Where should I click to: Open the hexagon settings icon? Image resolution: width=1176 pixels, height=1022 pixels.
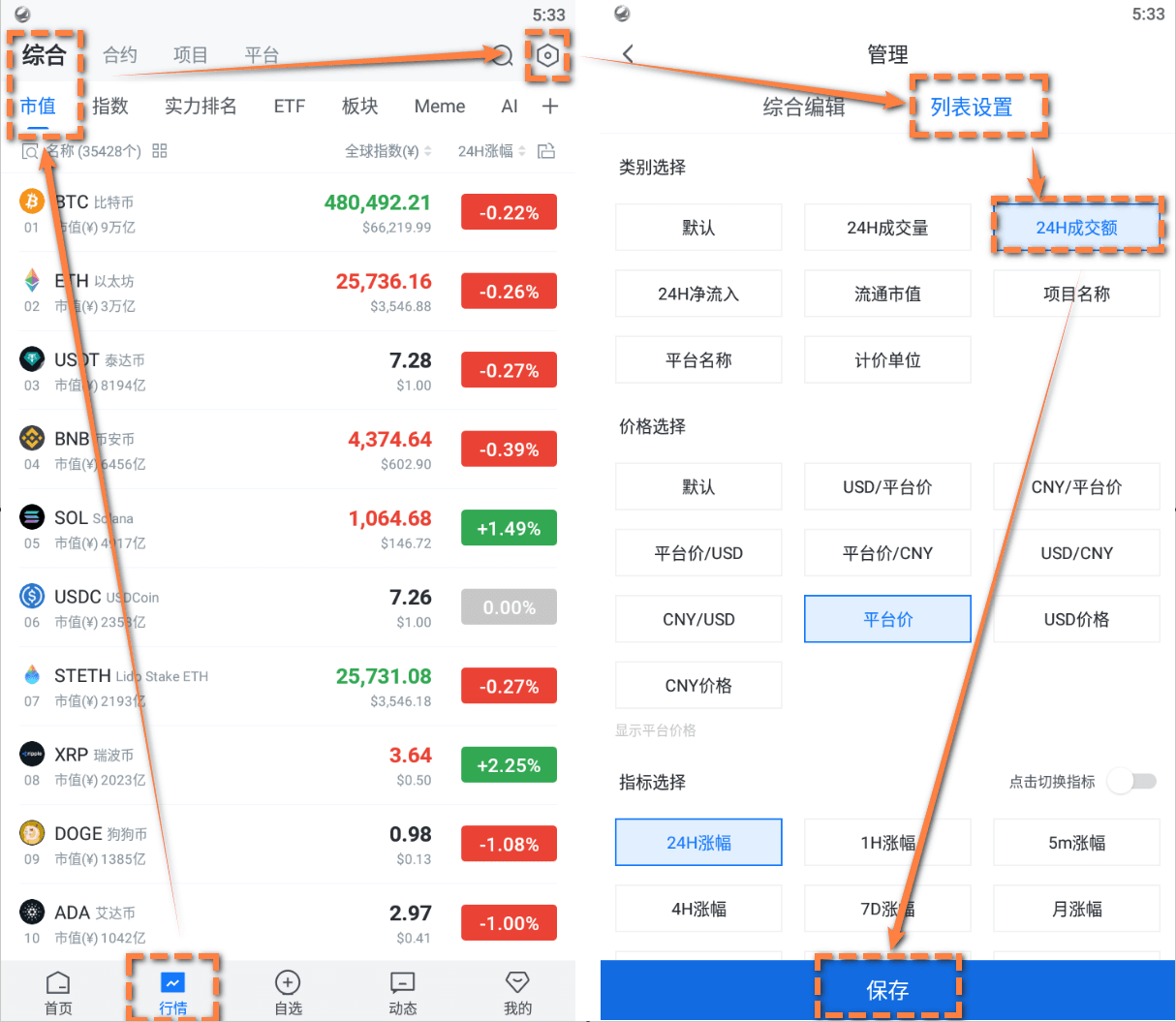point(547,55)
